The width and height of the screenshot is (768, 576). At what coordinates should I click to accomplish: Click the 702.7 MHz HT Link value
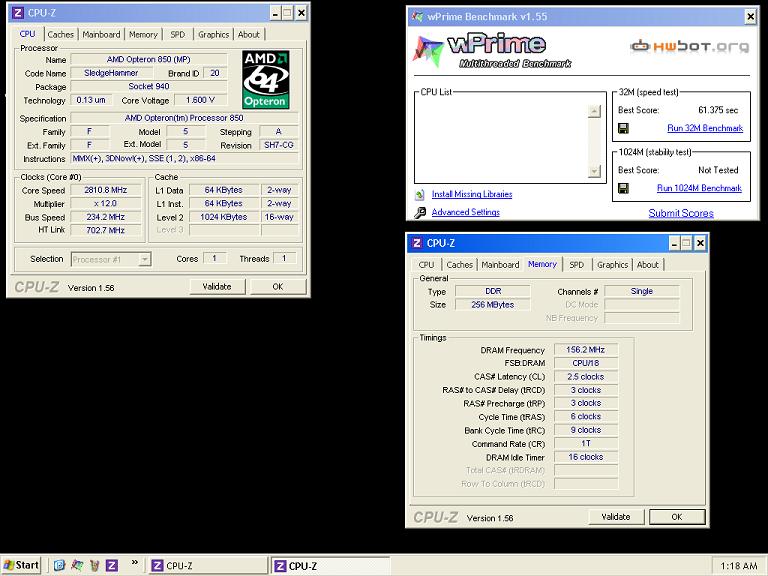point(105,230)
